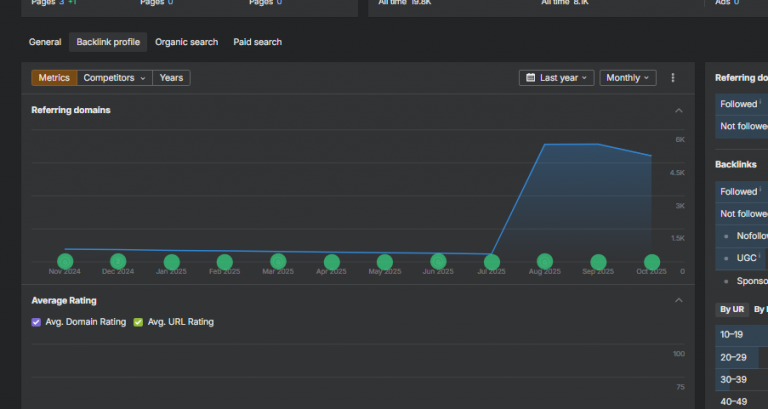
Task: Switch to Organic search tab
Action: coord(187,42)
